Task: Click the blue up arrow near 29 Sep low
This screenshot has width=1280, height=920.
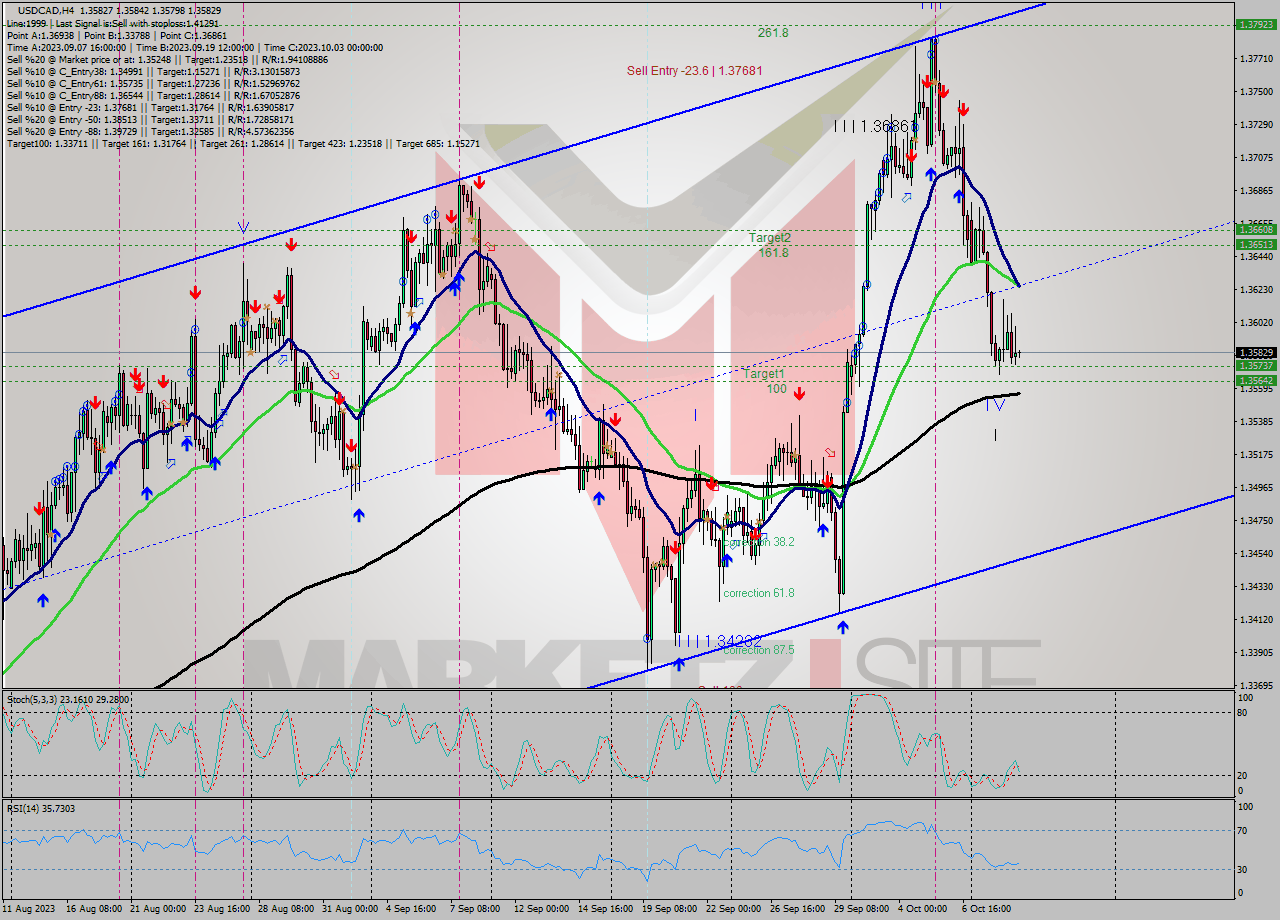Action: [x=843, y=626]
